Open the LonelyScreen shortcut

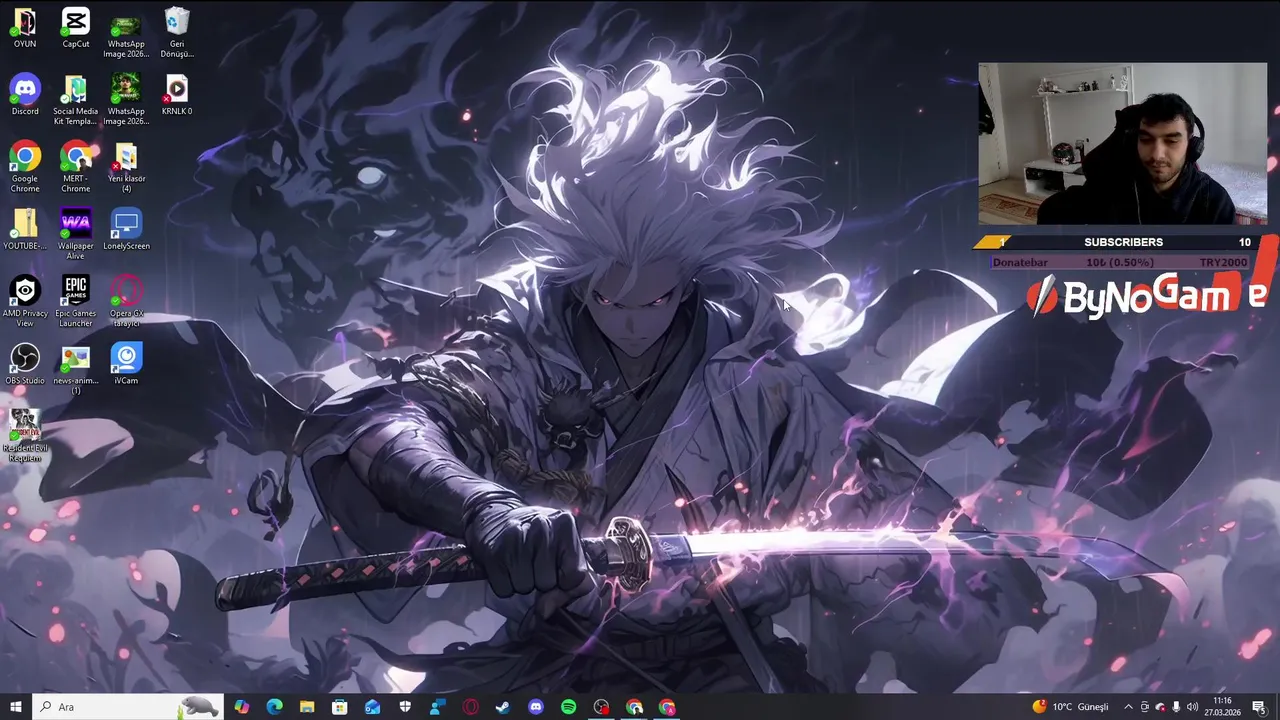click(x=126, y=229)
